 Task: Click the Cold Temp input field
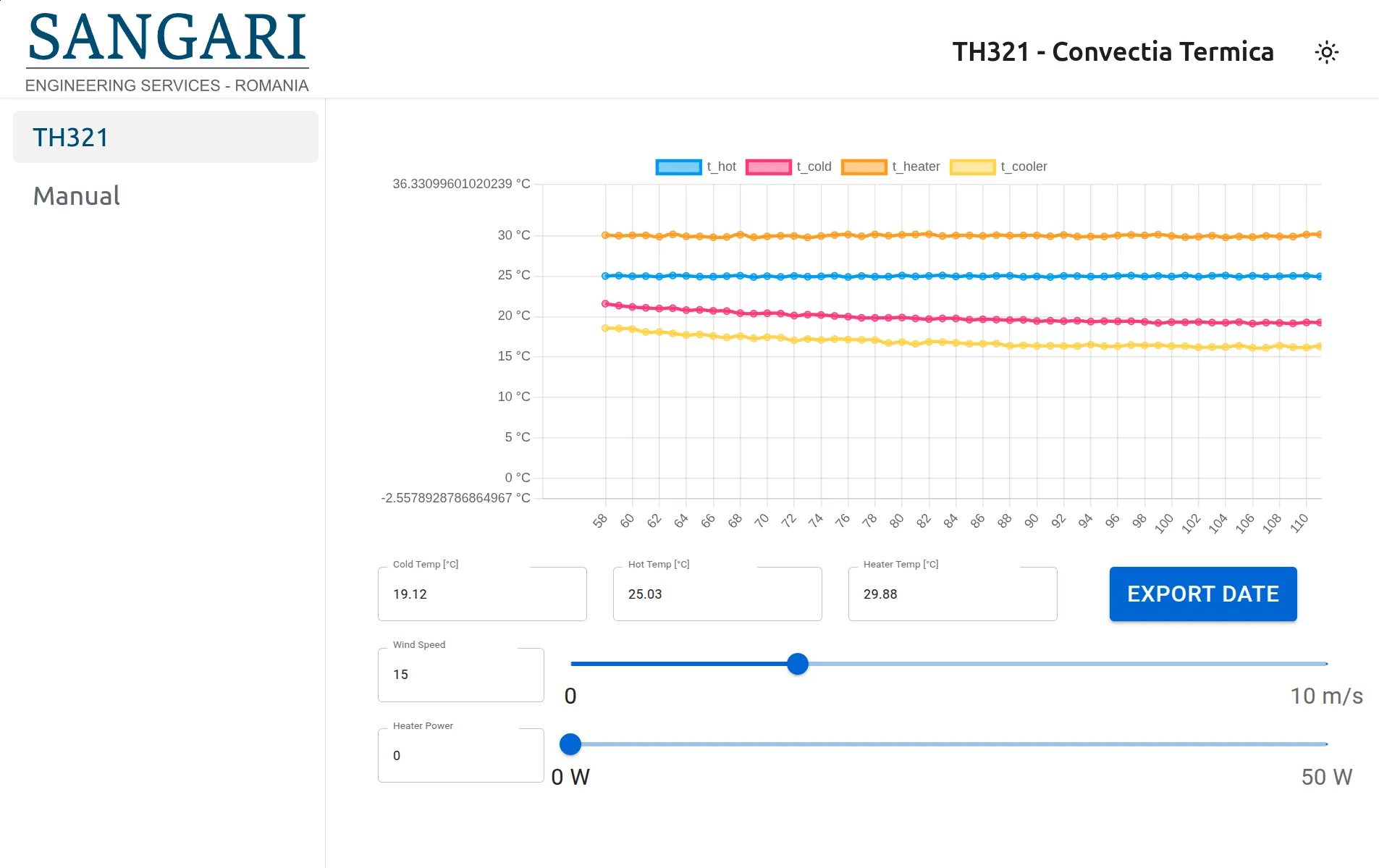[x=482, y=594]
